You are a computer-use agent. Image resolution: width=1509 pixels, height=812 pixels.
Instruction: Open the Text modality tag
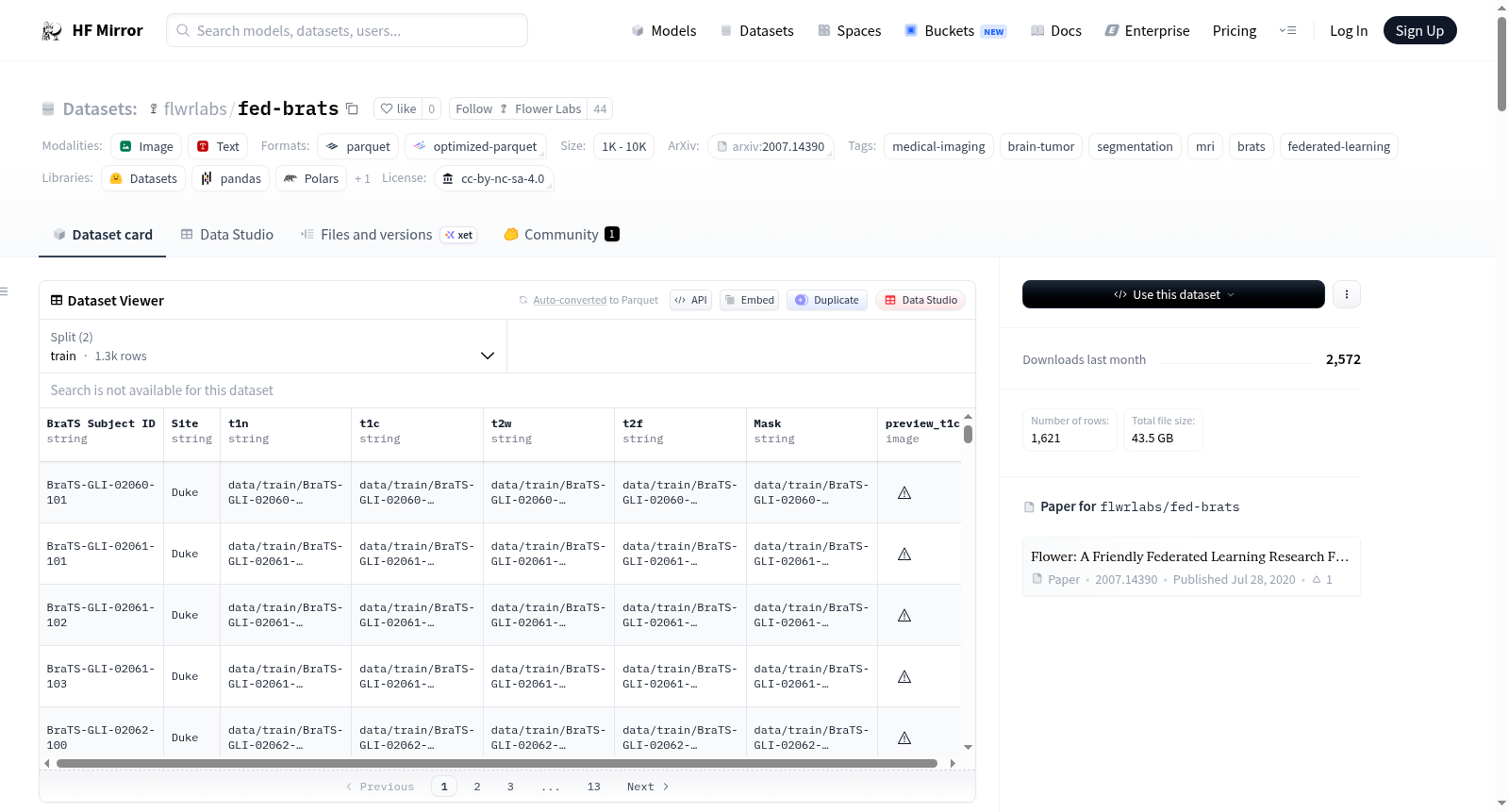point(218,146)
